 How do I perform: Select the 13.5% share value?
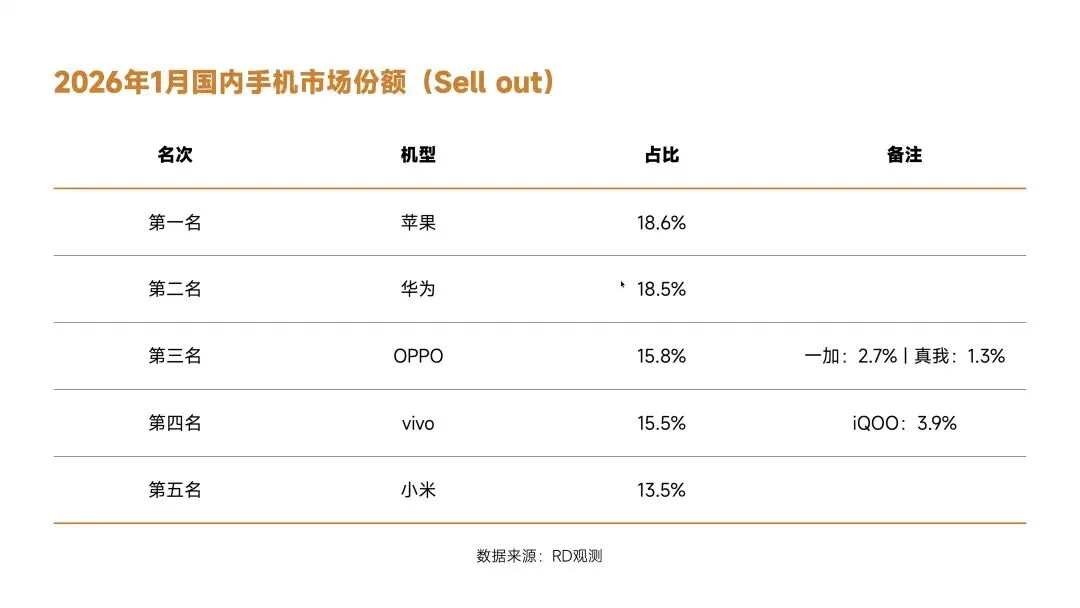[x=661, y=490]
